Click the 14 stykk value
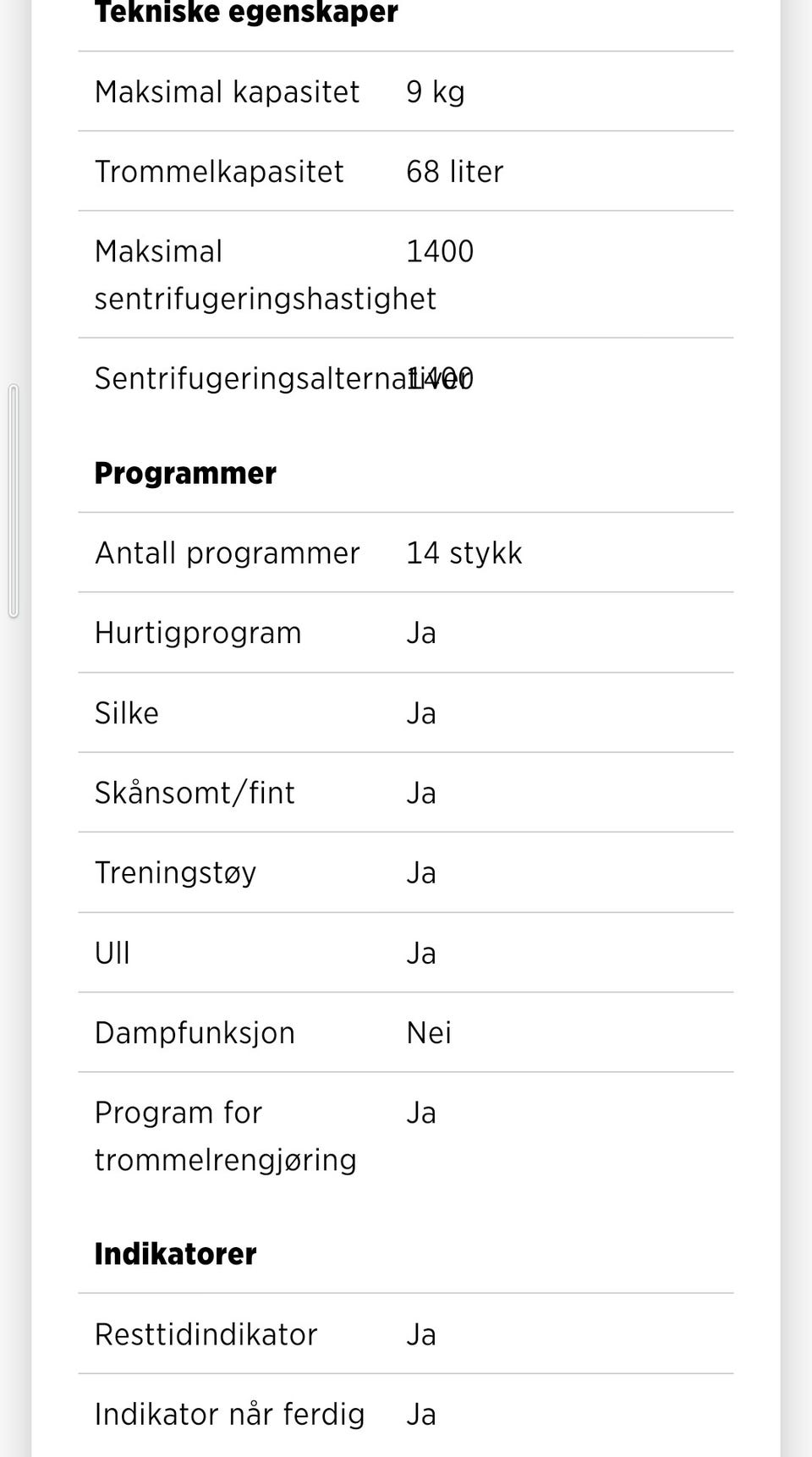812x1457 pixels. (x=464, y=553)
